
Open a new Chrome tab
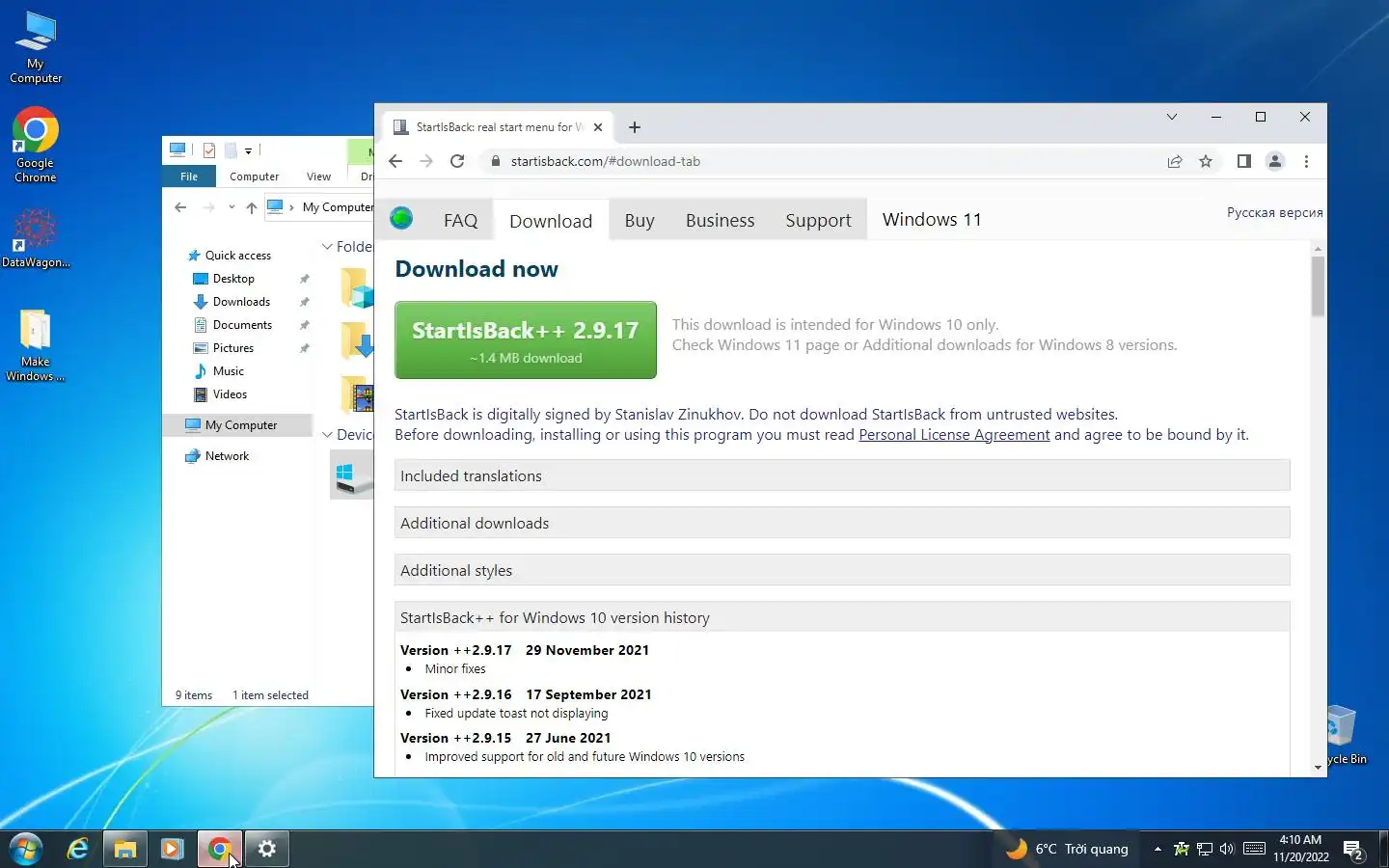point(635,127)
